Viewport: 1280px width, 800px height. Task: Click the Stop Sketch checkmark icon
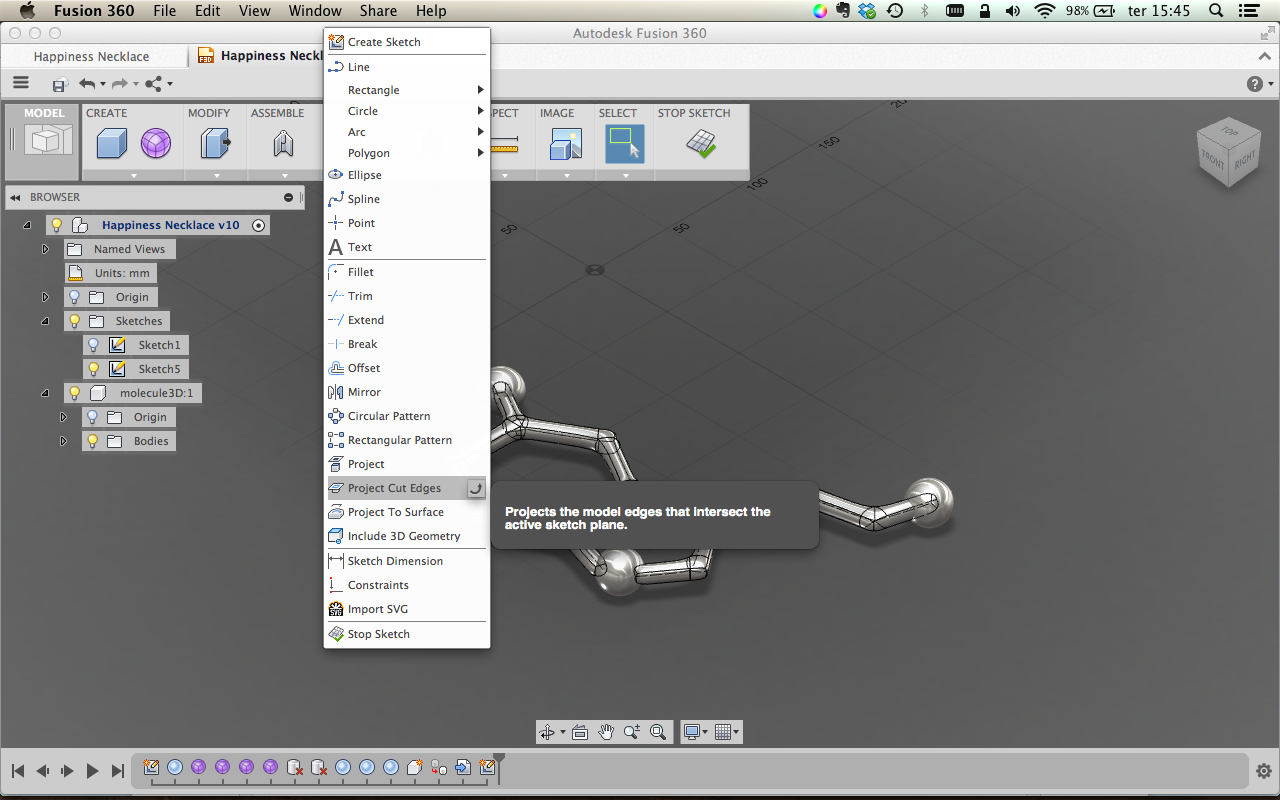[x=701, y=144]
